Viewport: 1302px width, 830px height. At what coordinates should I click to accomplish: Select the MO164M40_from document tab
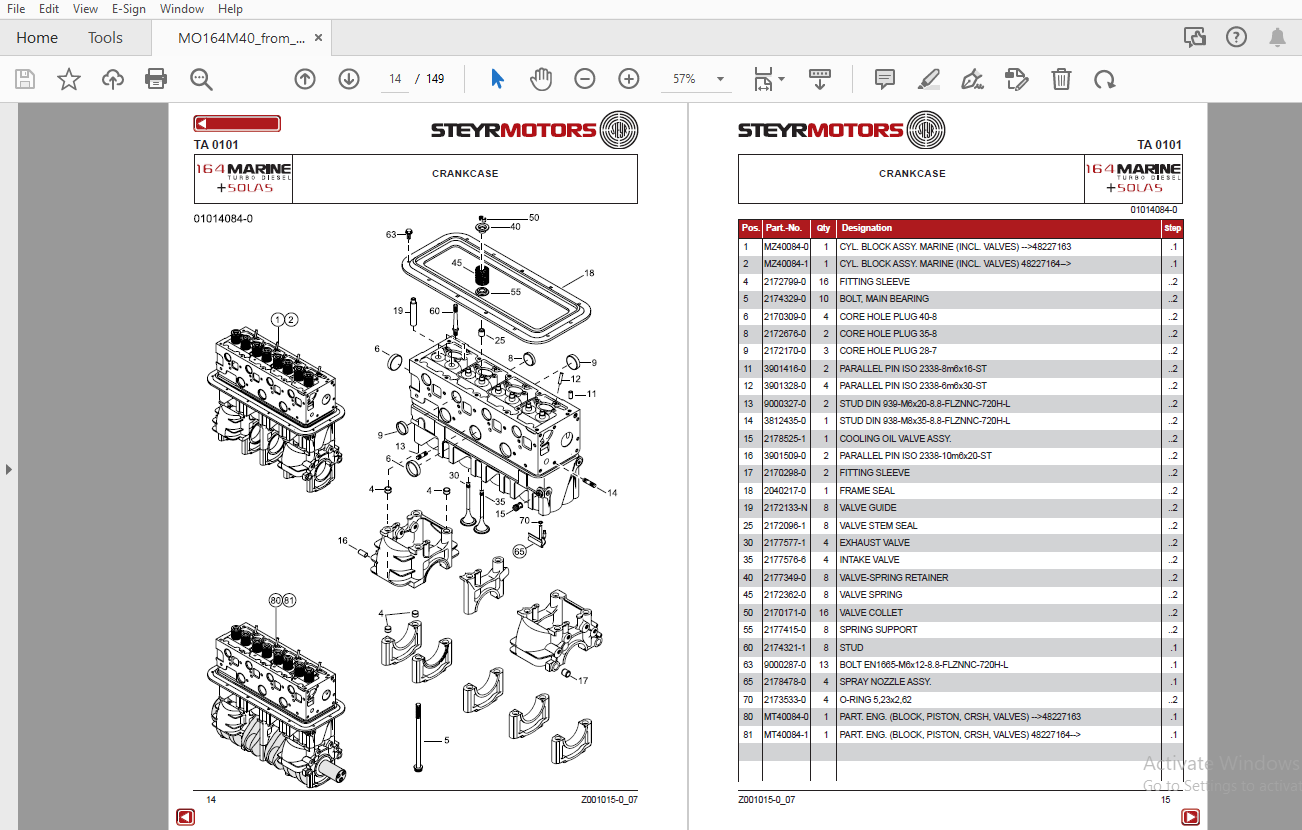(x=242, y=38)
